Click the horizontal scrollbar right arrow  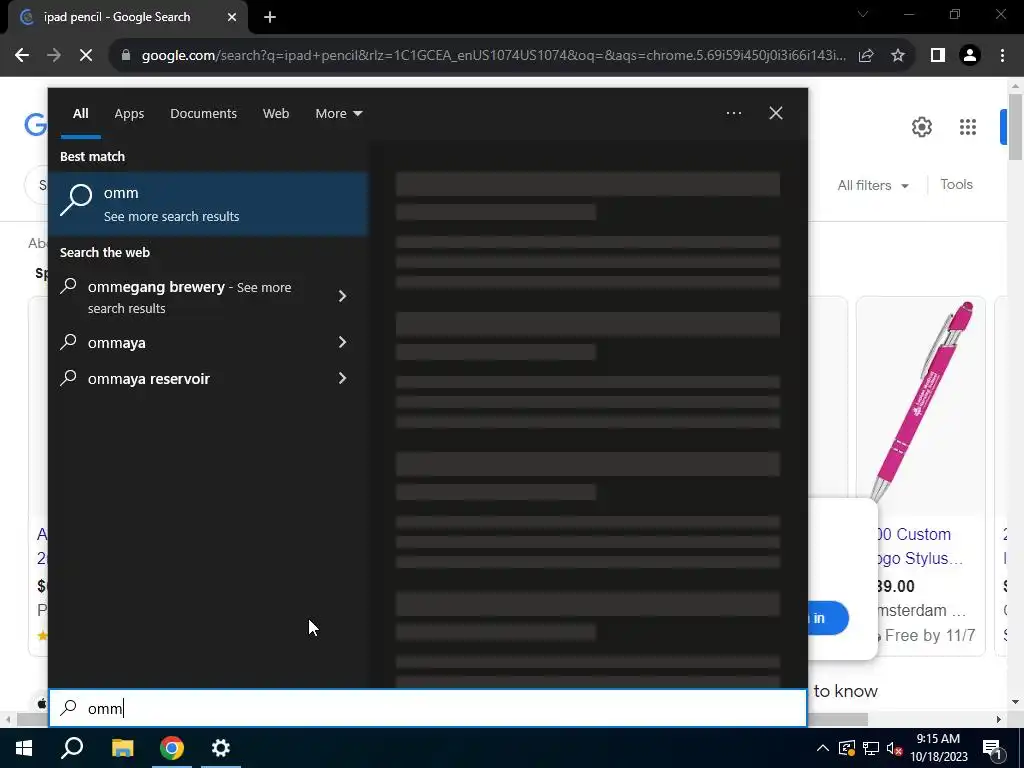coord(999,720)
